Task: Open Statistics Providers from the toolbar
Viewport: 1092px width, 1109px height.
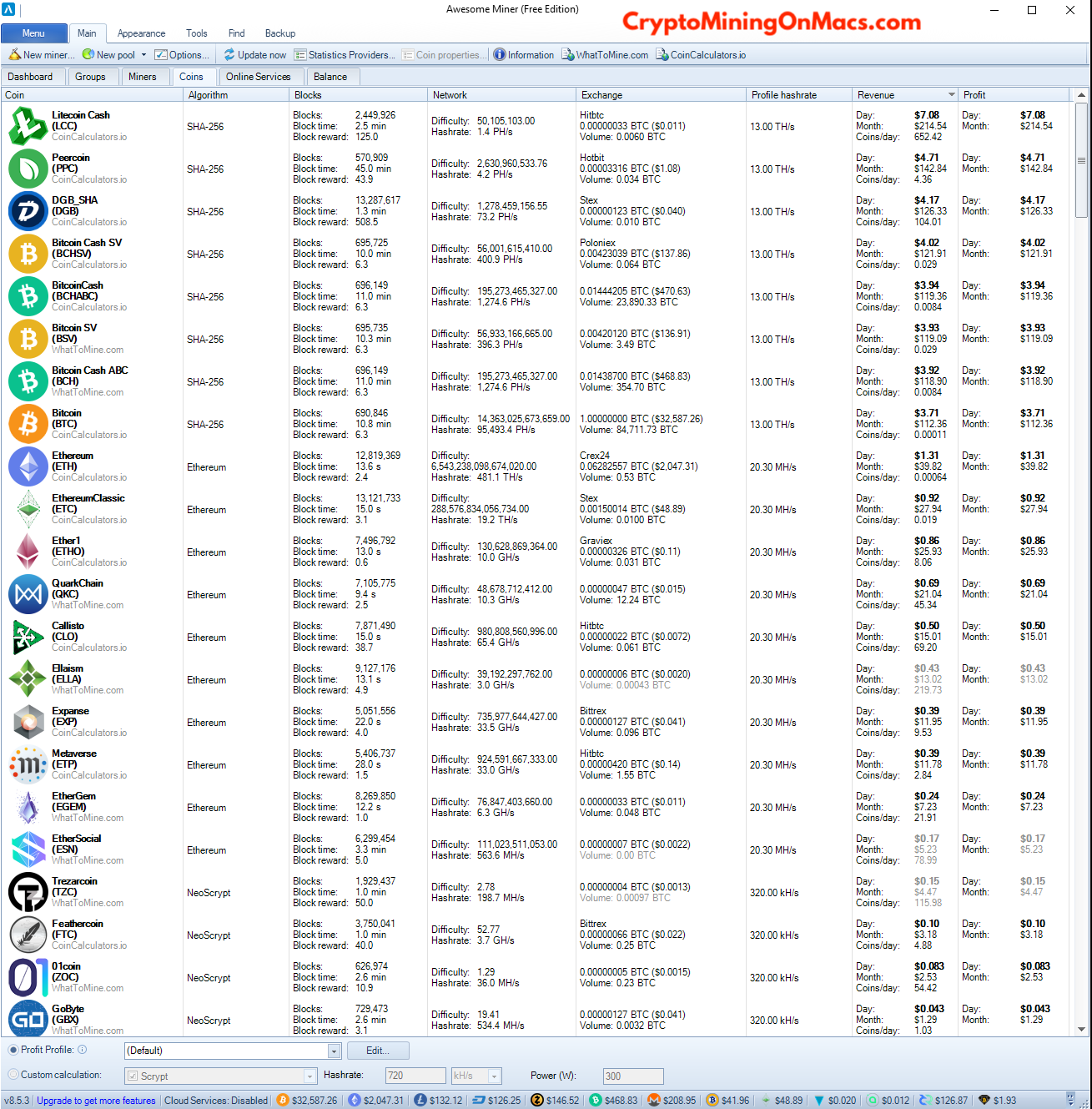Action: point(345,55)
